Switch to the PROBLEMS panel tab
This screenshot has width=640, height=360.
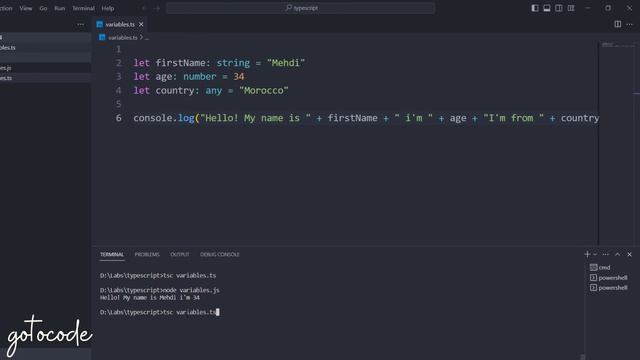(x=147, y=254)
